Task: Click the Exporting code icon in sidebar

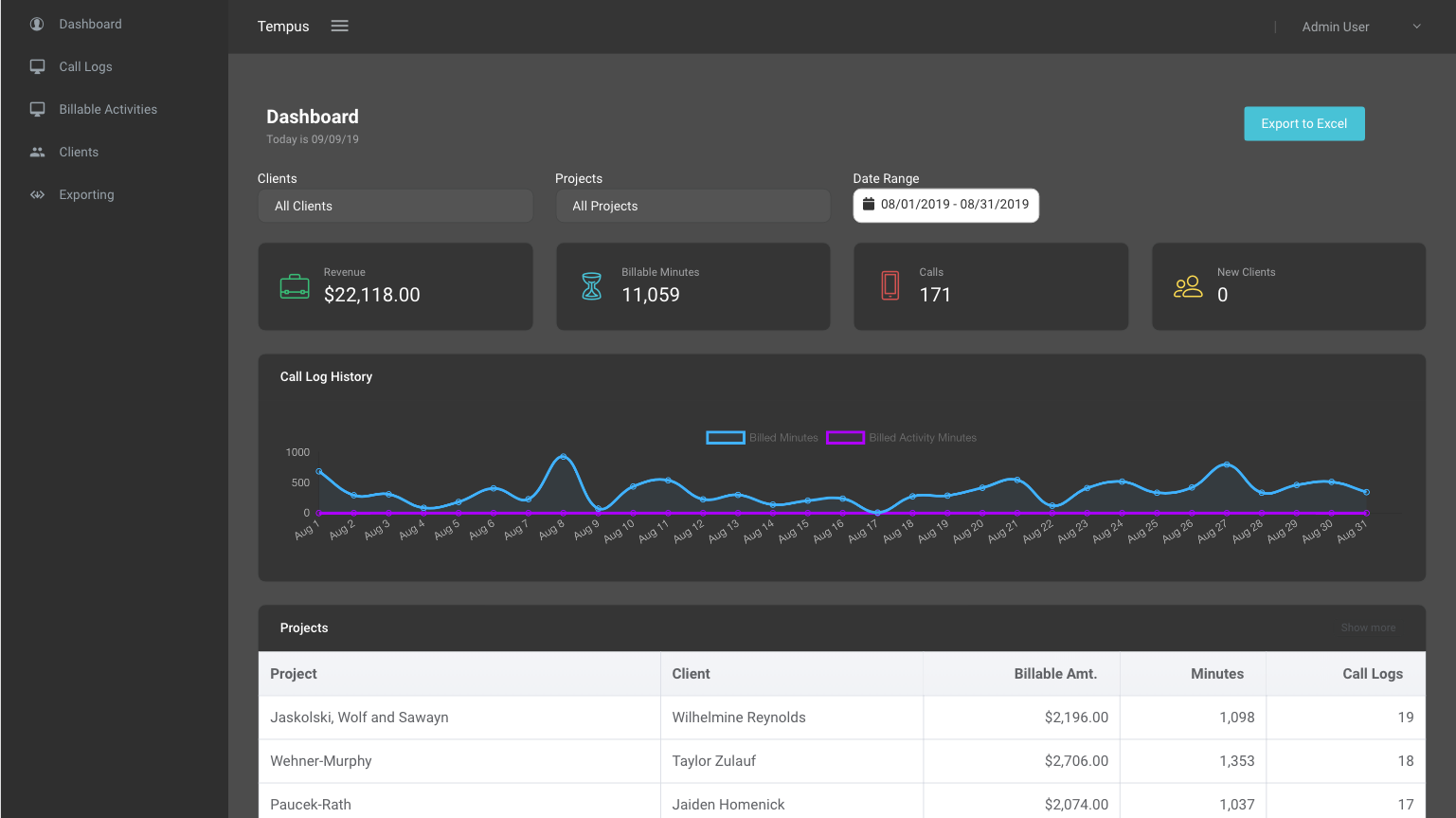Action: pyautogui.click(x=37, y=194)
